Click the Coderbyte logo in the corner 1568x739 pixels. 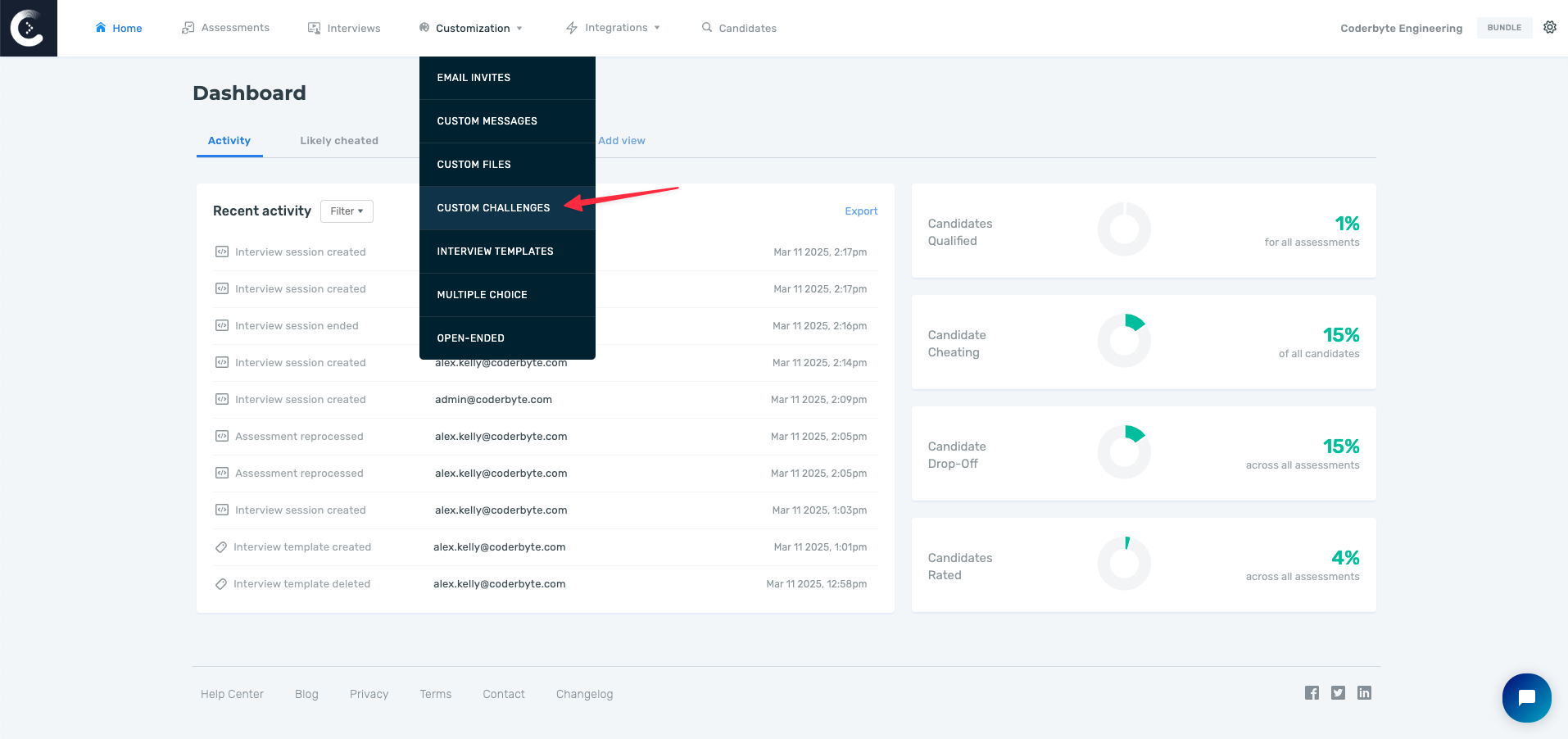[x=28, y=27]
